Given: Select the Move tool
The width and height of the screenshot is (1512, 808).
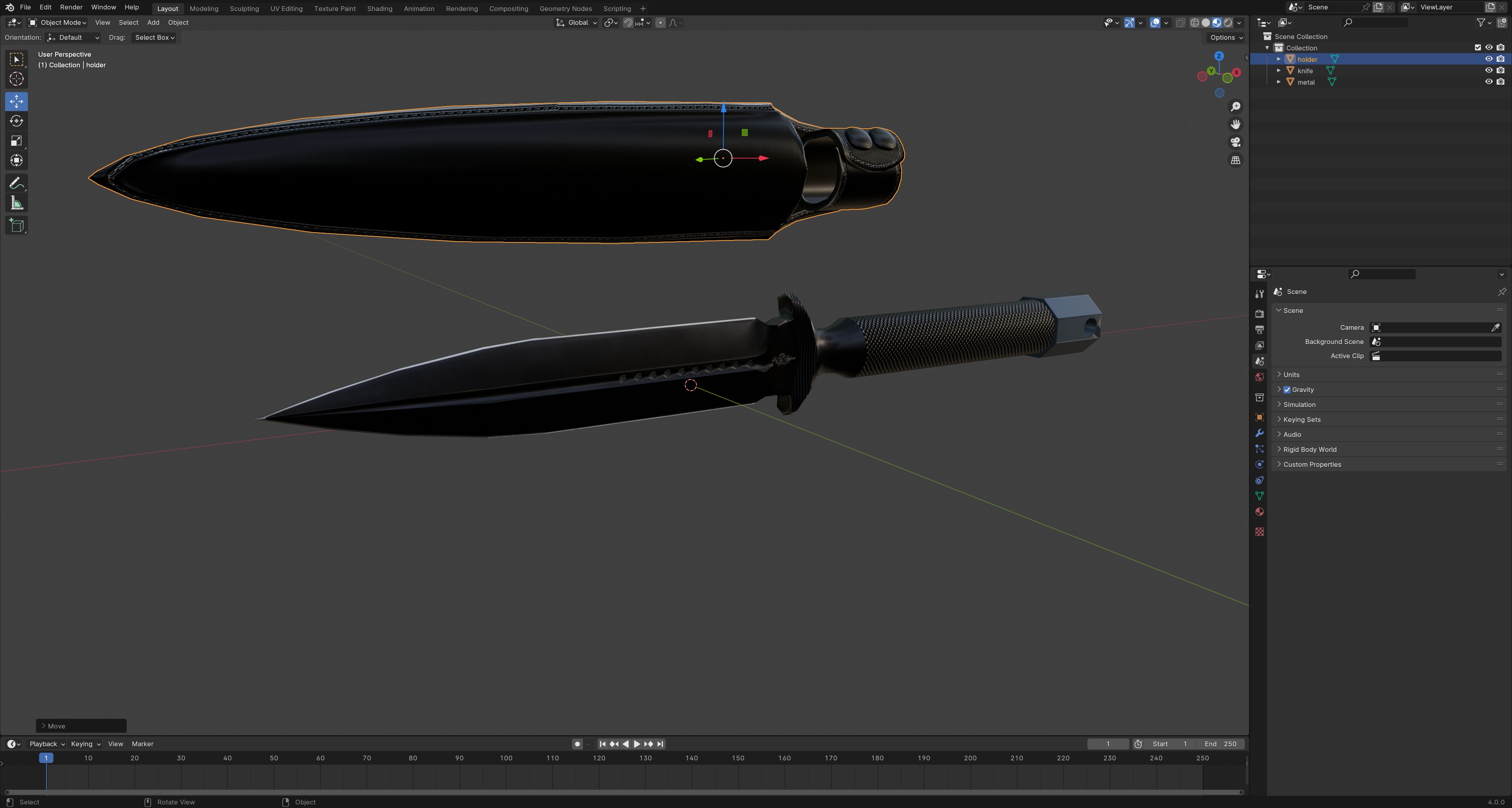Looking at the screenshot, I should 17,102.
